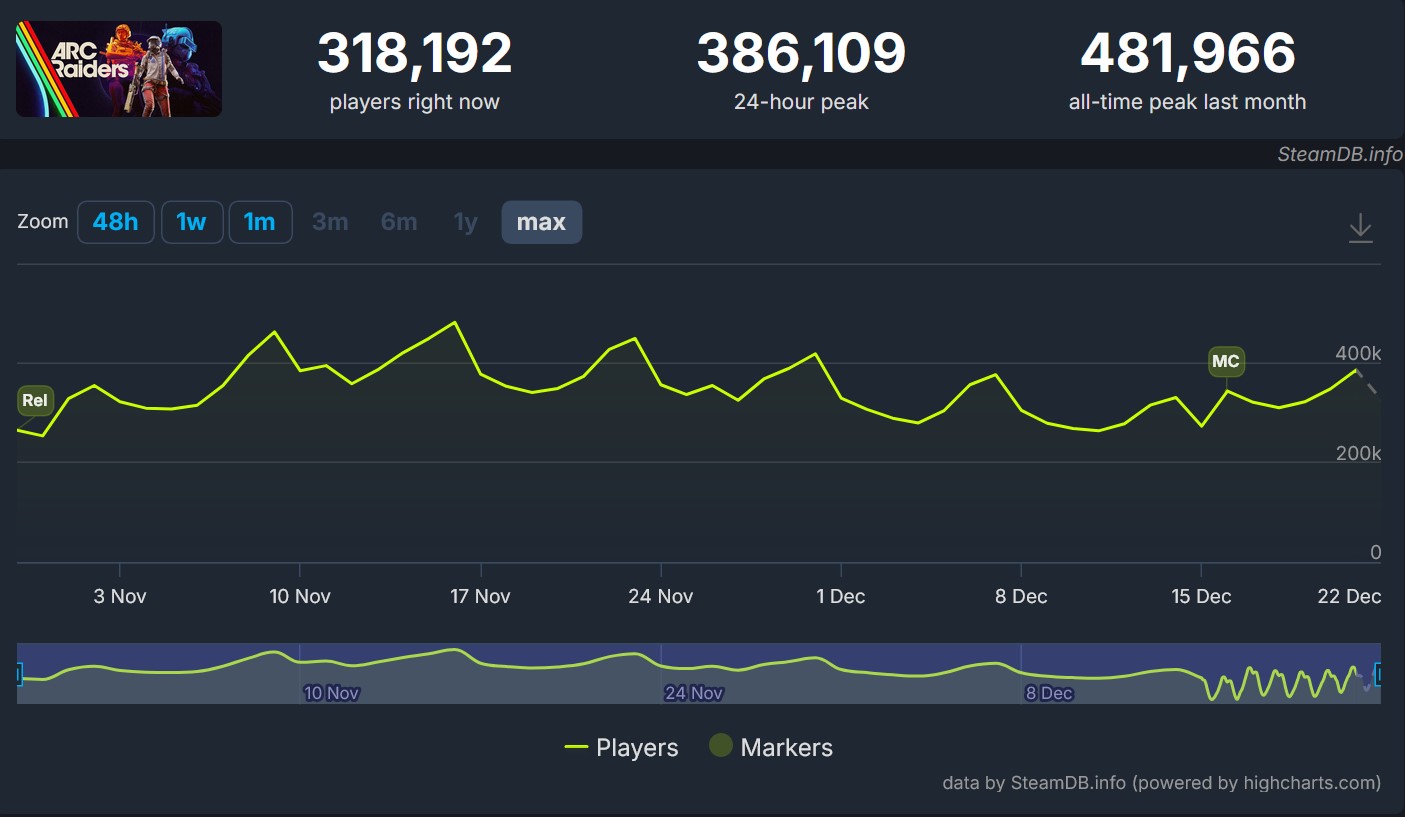Click the 17 Nov axis label

(x=480, y=596)
